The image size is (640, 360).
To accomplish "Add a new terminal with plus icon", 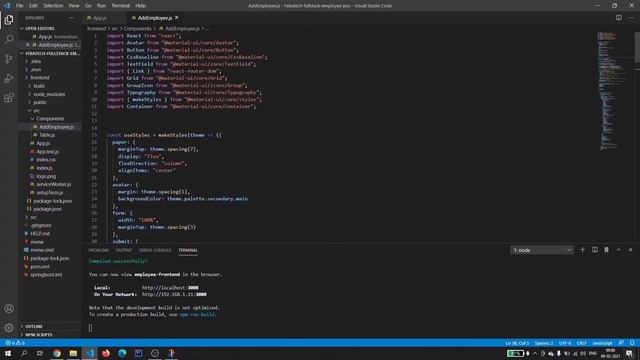I will click(582, 250).
